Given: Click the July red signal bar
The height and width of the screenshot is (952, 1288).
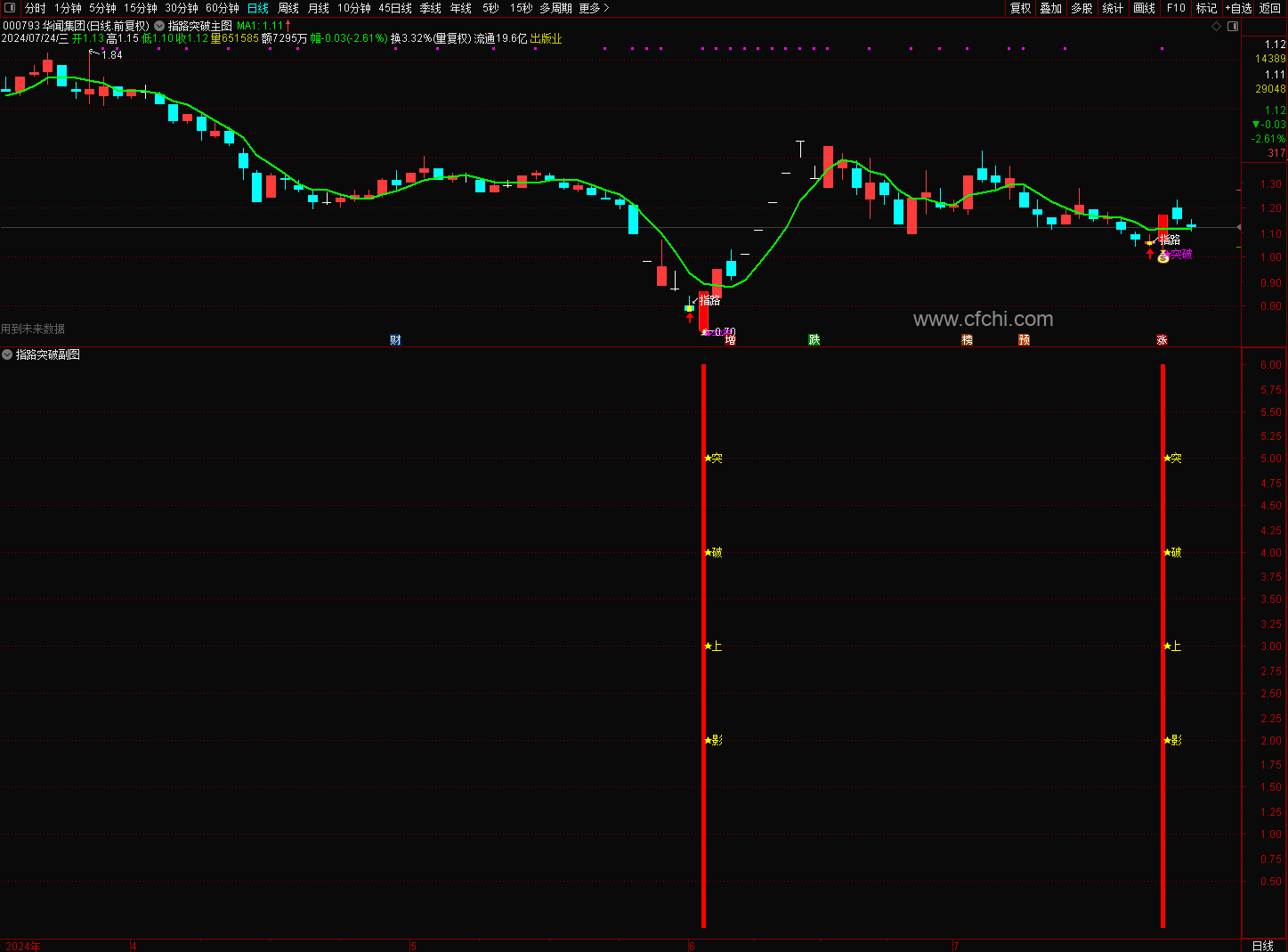Looking at the screenshot, I should point(1162,646).
